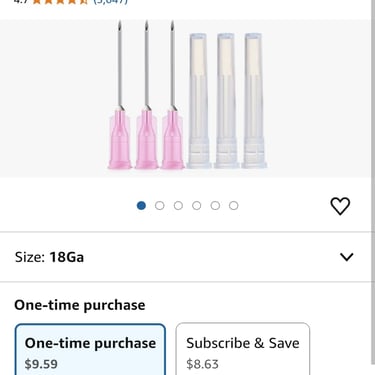Image resolution: width=375 pixels, height=375 pixels.
Task: Tap the $8.63 Subscribe & Save price
Action: (x=202, y=364)
